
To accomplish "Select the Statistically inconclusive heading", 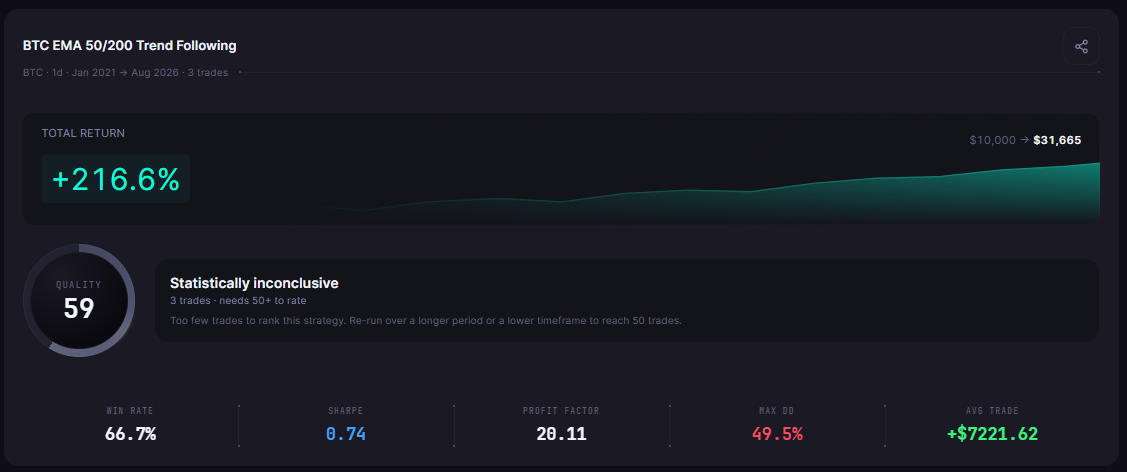I will click(254, 283).
